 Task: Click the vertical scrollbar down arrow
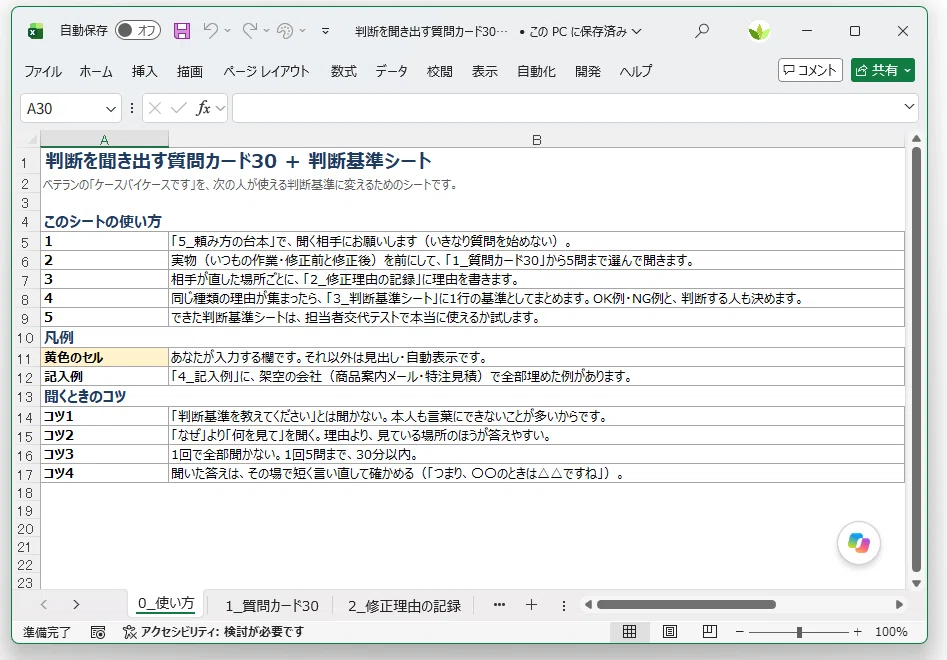click(x=916, y=583)
